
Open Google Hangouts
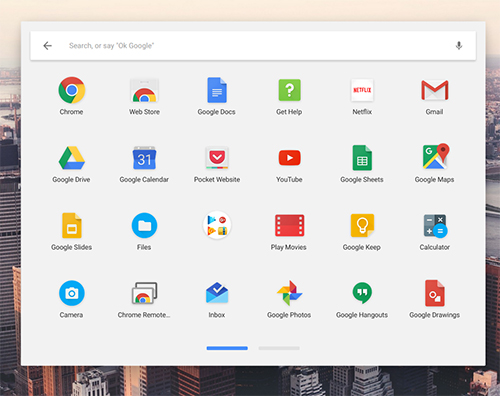point(362,293)
